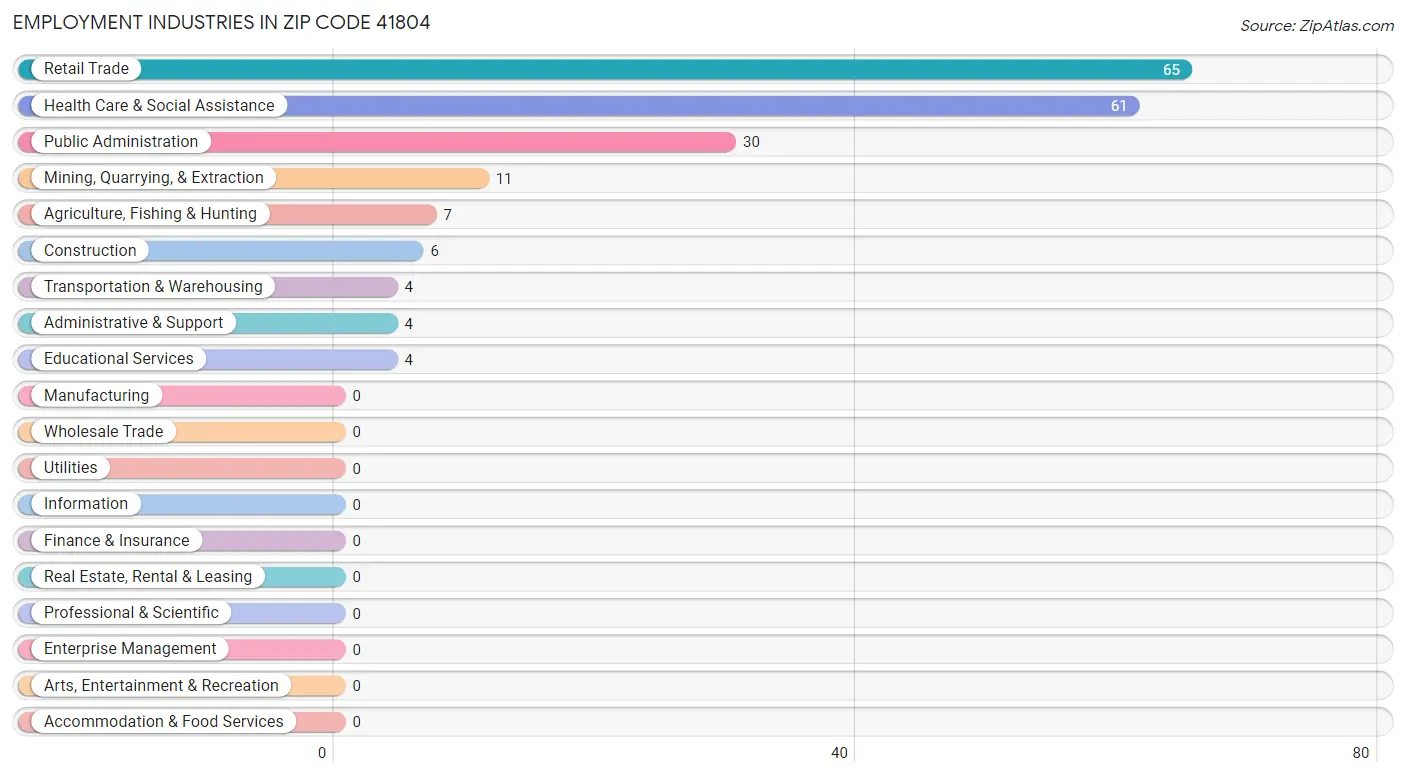Click the Manufacturing label
Image resolution: width=1406 pixels, height=777 pixels.
96,395
